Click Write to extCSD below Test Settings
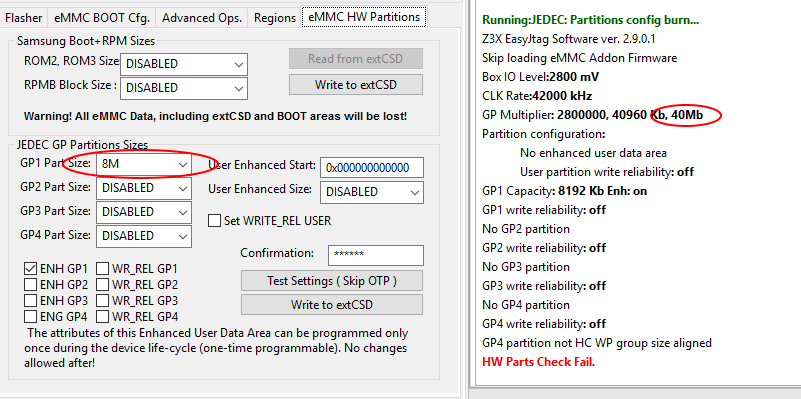 pos(332,304)
